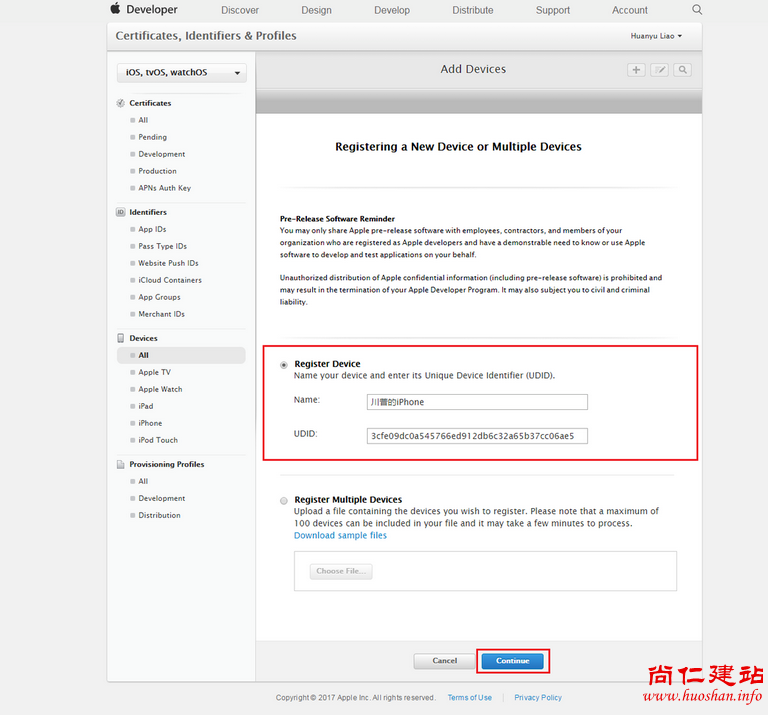
Task: Open the Support menu in top navigation
Action: click(x=552, y=10)
